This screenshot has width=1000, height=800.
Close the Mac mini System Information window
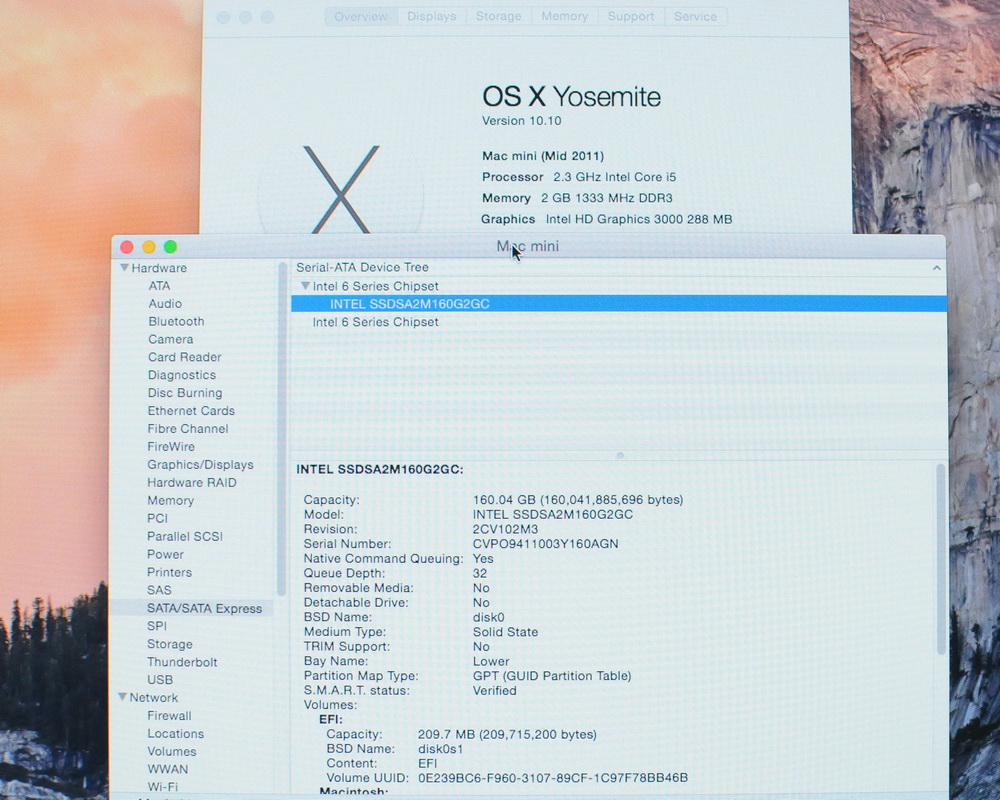click(x=127, y=247)
